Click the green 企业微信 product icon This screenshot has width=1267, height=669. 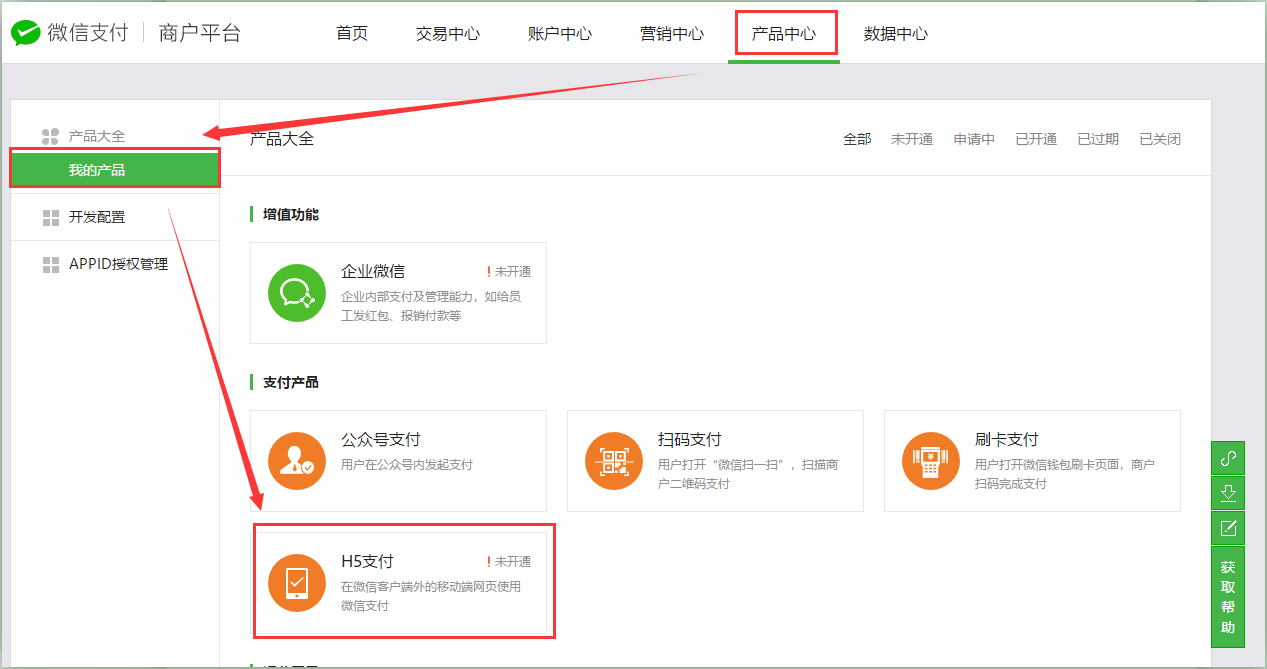pos(297,293)
